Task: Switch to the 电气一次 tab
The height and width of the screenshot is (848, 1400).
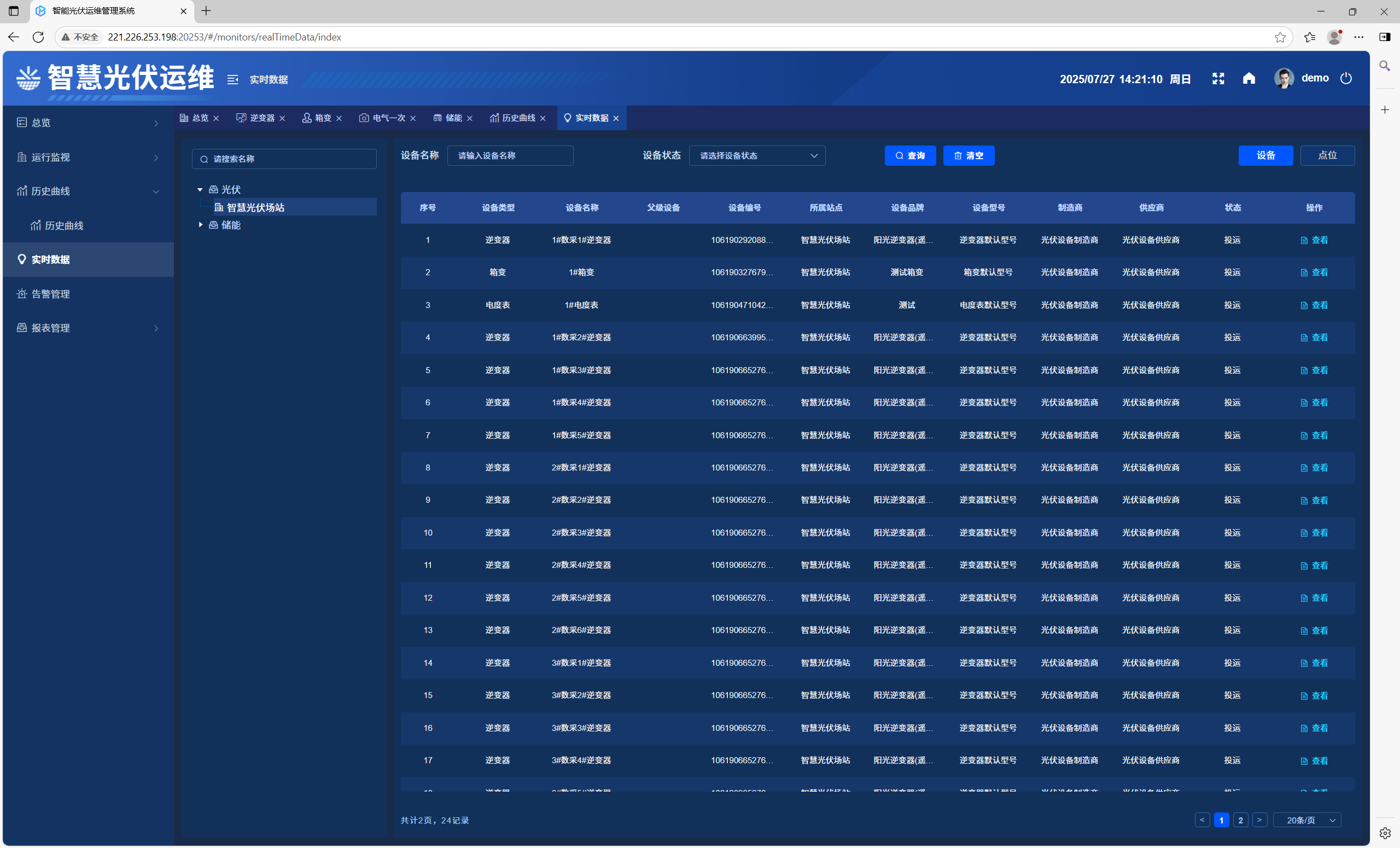Action: pyautogui.click(x=389, y=118)
